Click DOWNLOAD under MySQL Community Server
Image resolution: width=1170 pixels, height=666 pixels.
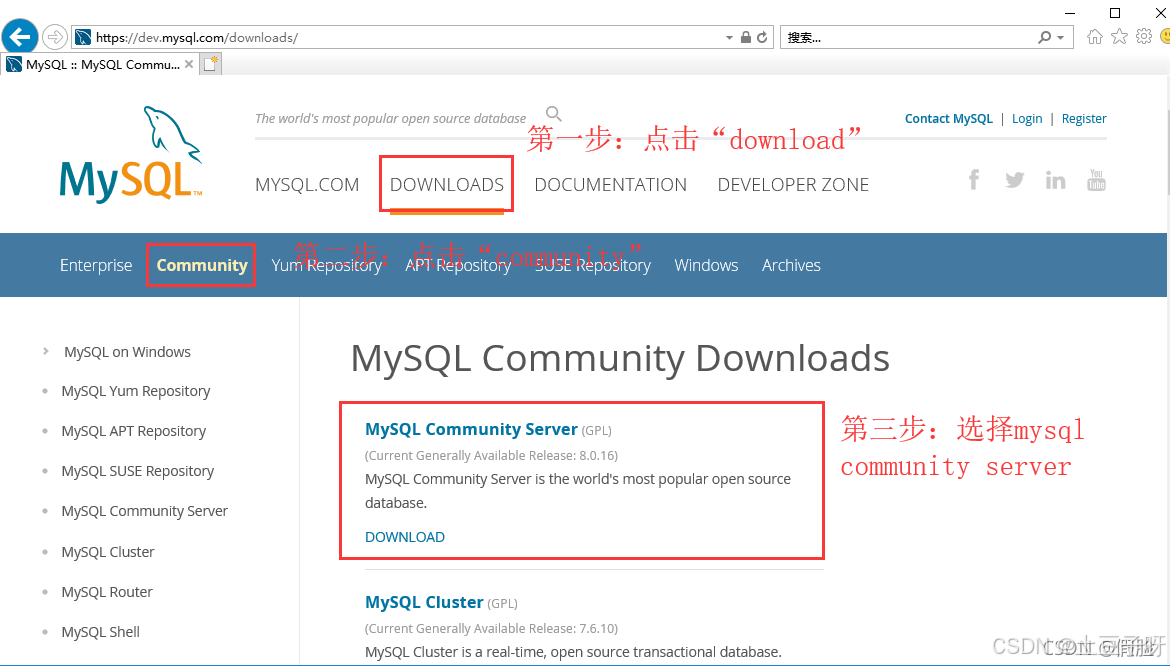(404, 537)
